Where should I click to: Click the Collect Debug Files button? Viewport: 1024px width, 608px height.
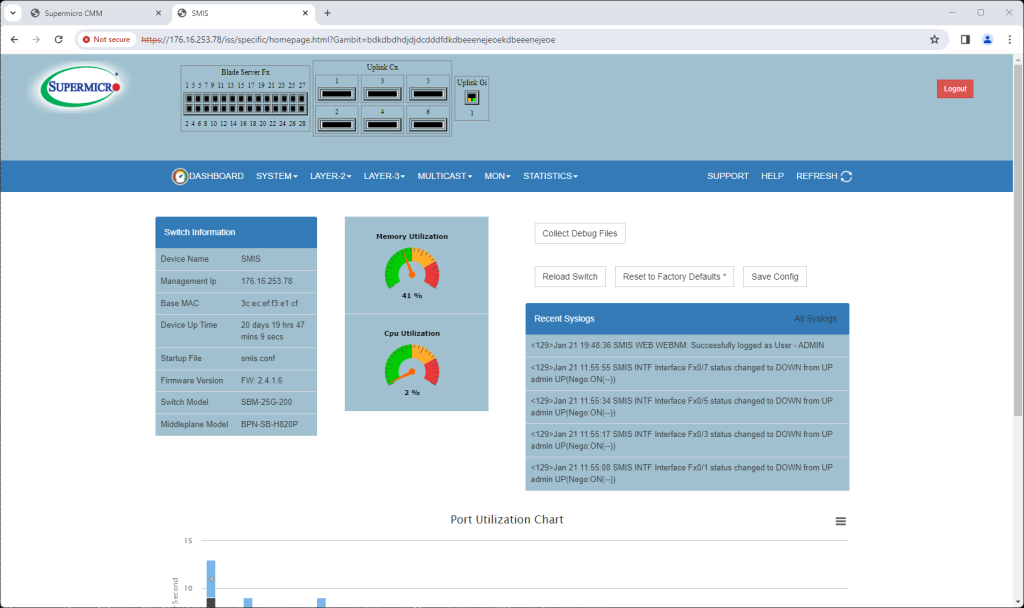580,234
